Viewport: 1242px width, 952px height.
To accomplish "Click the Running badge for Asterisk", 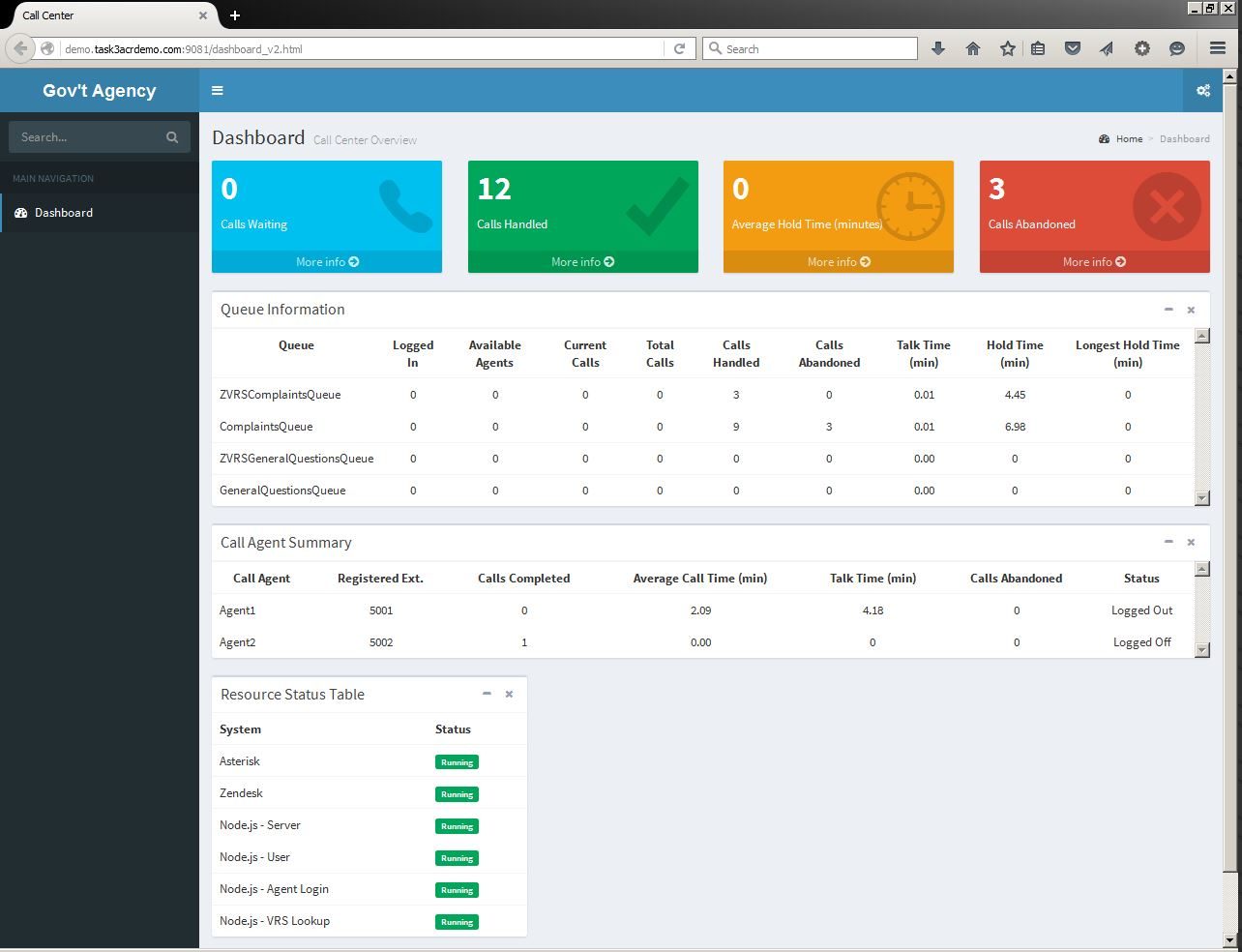I will click(x=457, y=762).
